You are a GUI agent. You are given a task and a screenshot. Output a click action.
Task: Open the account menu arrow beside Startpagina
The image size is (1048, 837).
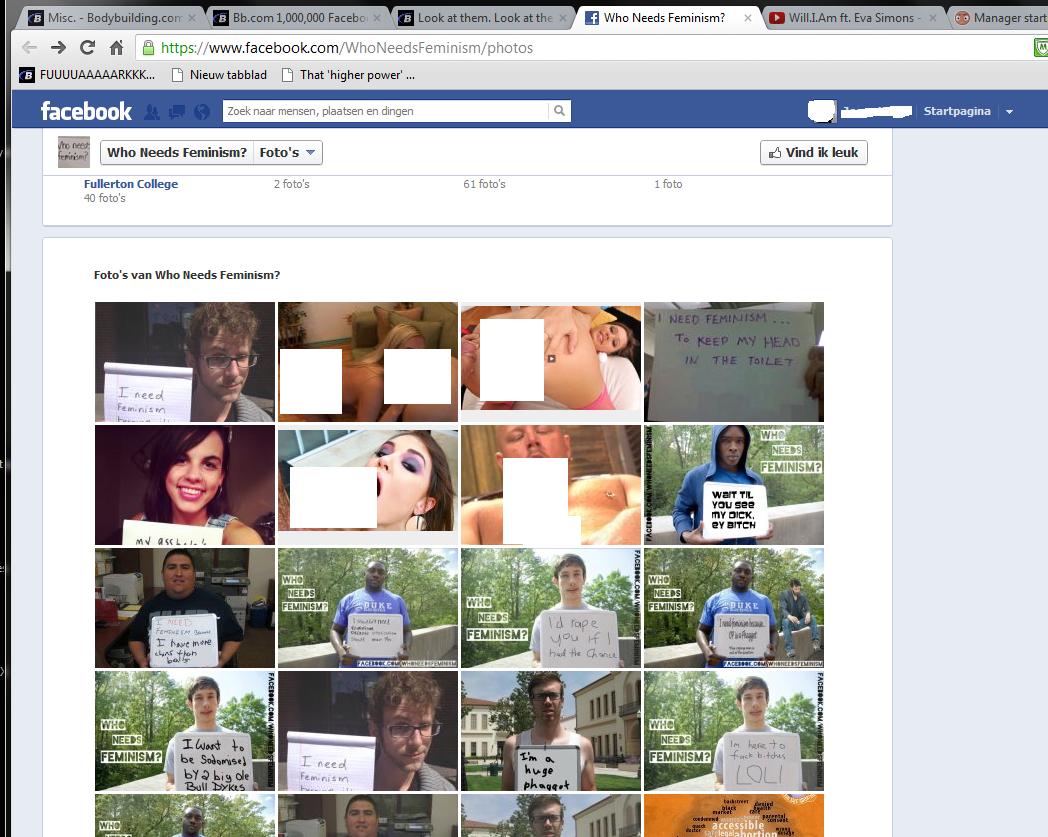pyautogui.click(x=1009, y=112)
